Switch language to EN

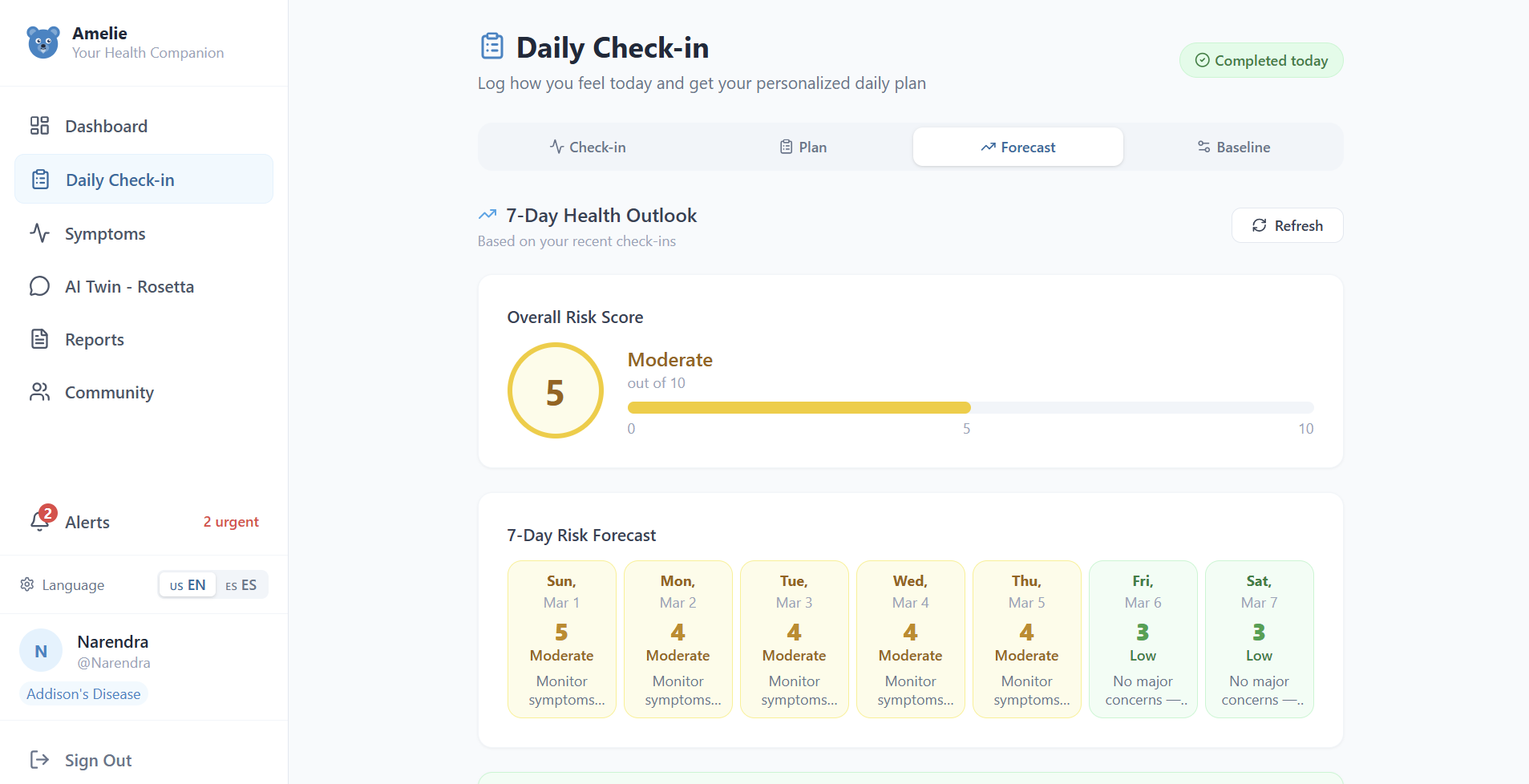point(188,585)
